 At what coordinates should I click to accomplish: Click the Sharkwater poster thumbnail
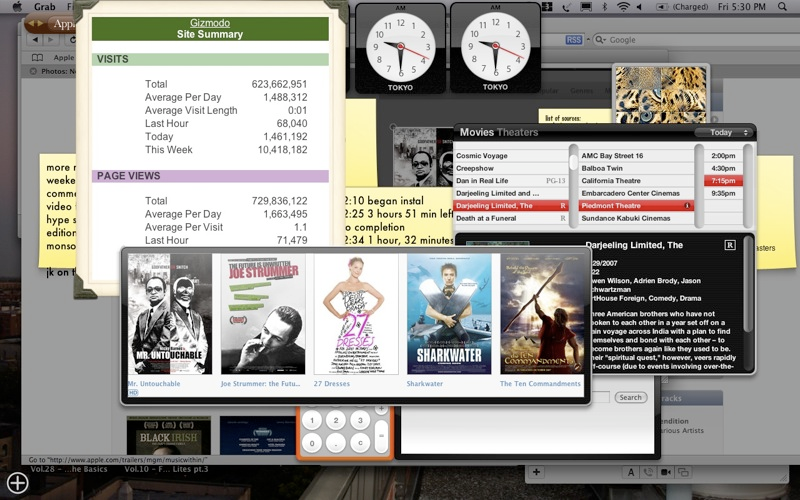(x=449, y=314)
